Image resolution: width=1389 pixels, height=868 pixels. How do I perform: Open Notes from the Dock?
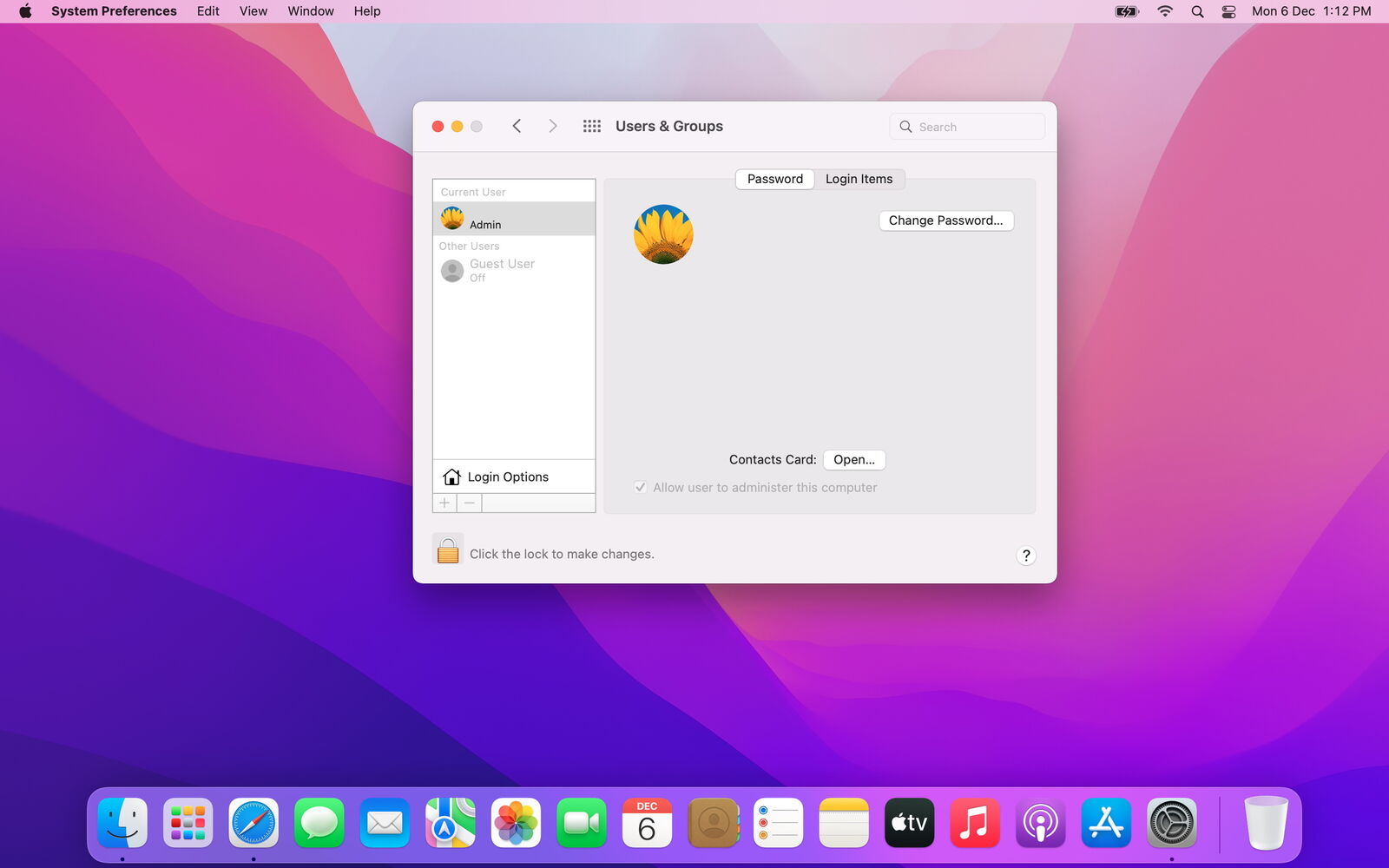click(844, 823)
